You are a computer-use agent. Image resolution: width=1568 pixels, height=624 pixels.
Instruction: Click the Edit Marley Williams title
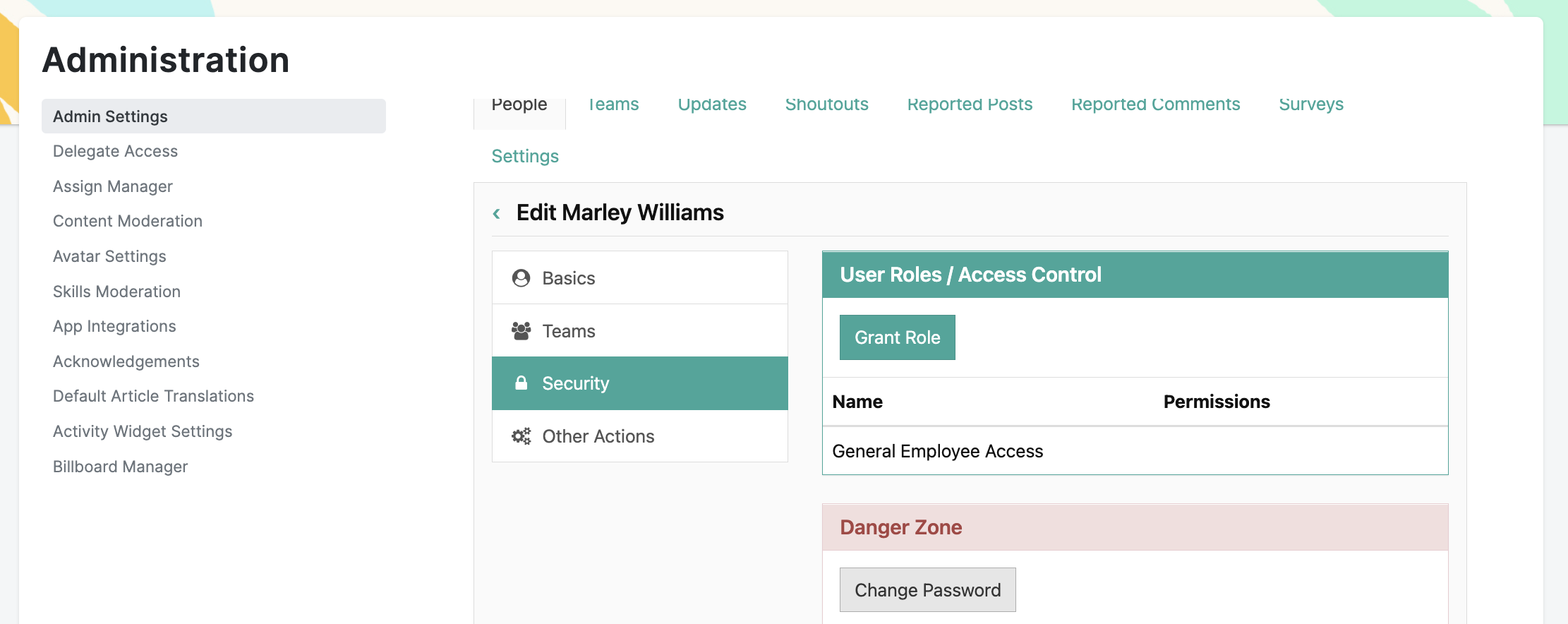coord(620,212)
